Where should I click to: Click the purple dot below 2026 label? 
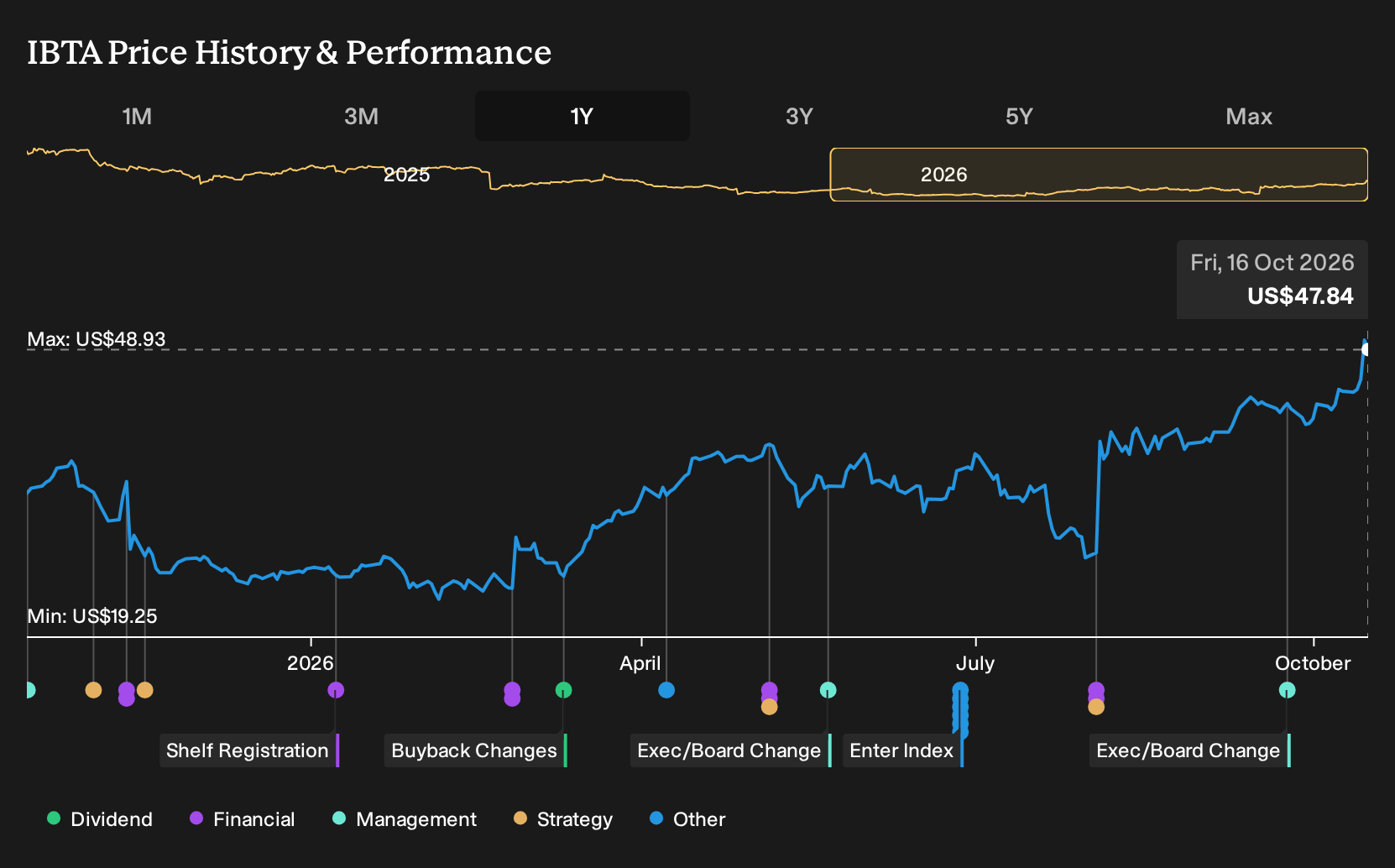pyautogui.click(x=336, y=690)
